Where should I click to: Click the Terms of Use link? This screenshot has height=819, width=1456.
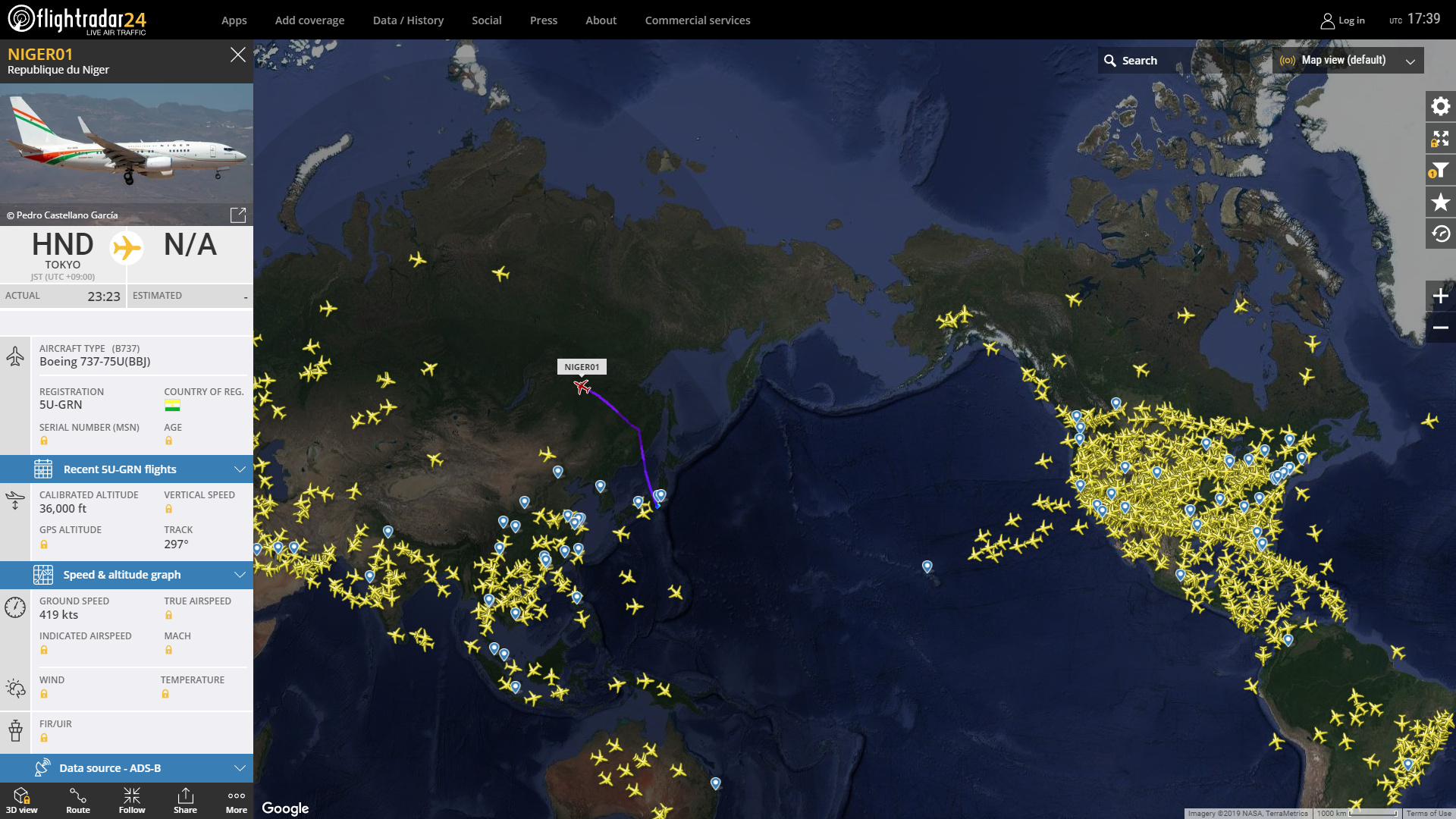coord(1428,814)
